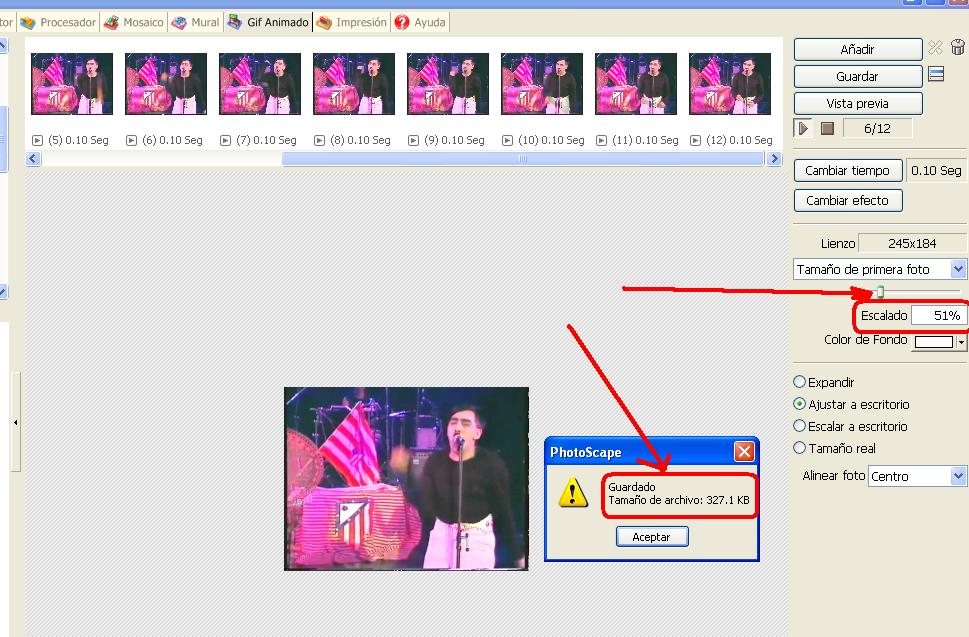The image size is (969, 637).
Task: Stop the animation playback
Action: pyautogui.click(x=827, y=129)
